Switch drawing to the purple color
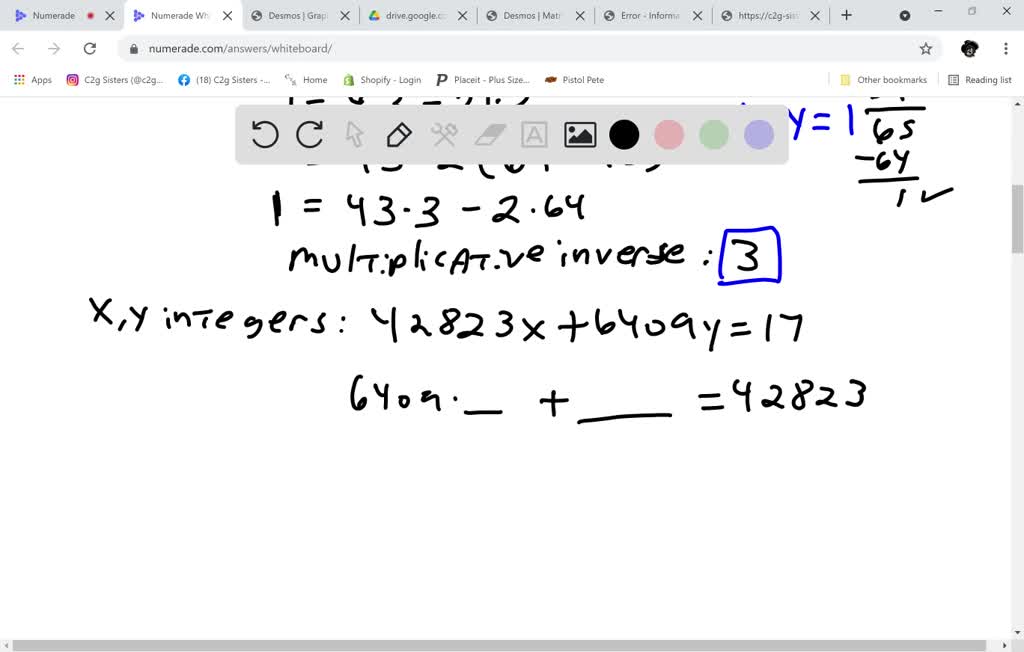This screenshot has height=652, width=1024. [758, 135]
